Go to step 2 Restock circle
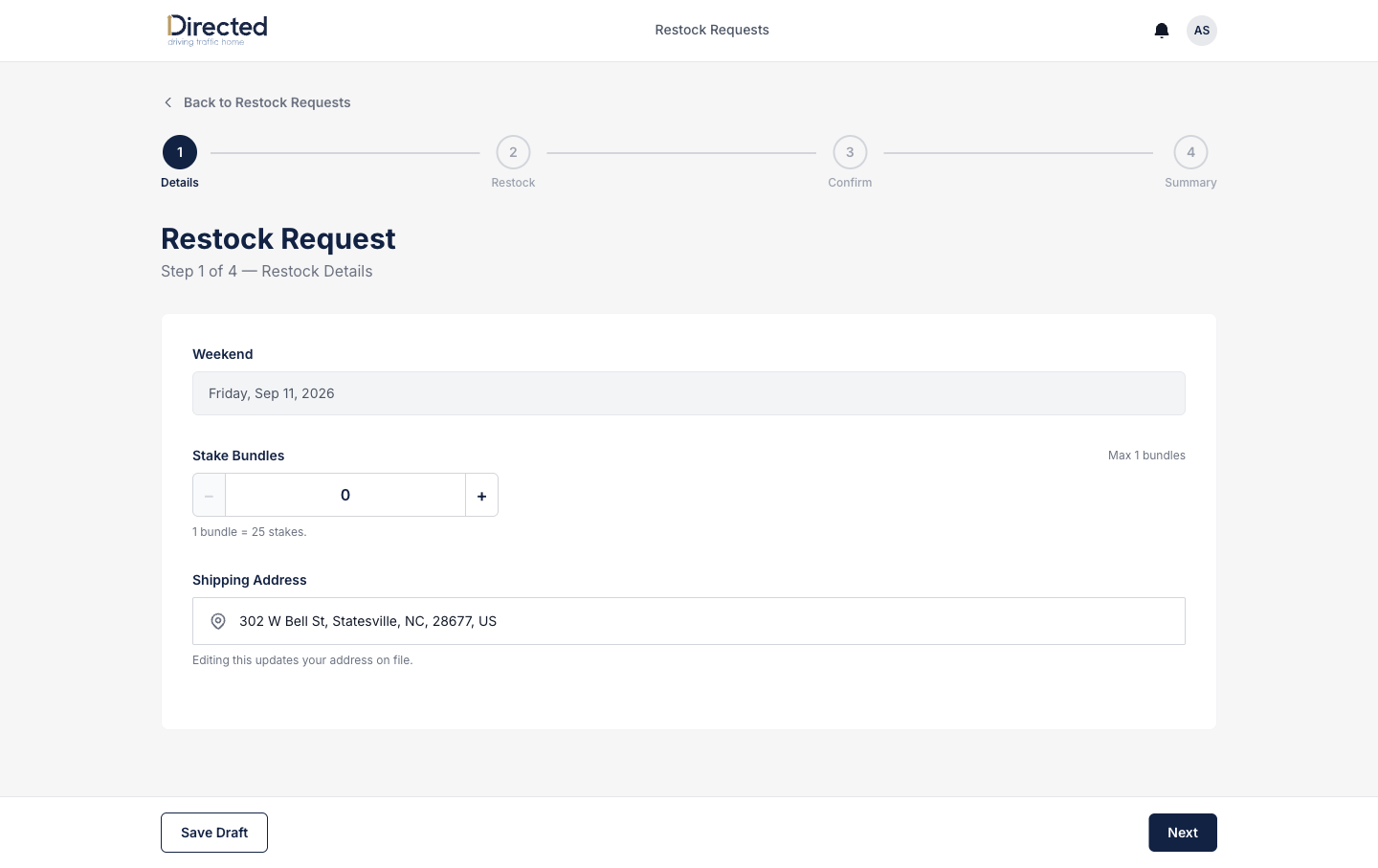This screenshot has width=1378, height=868. click(513, 152)
